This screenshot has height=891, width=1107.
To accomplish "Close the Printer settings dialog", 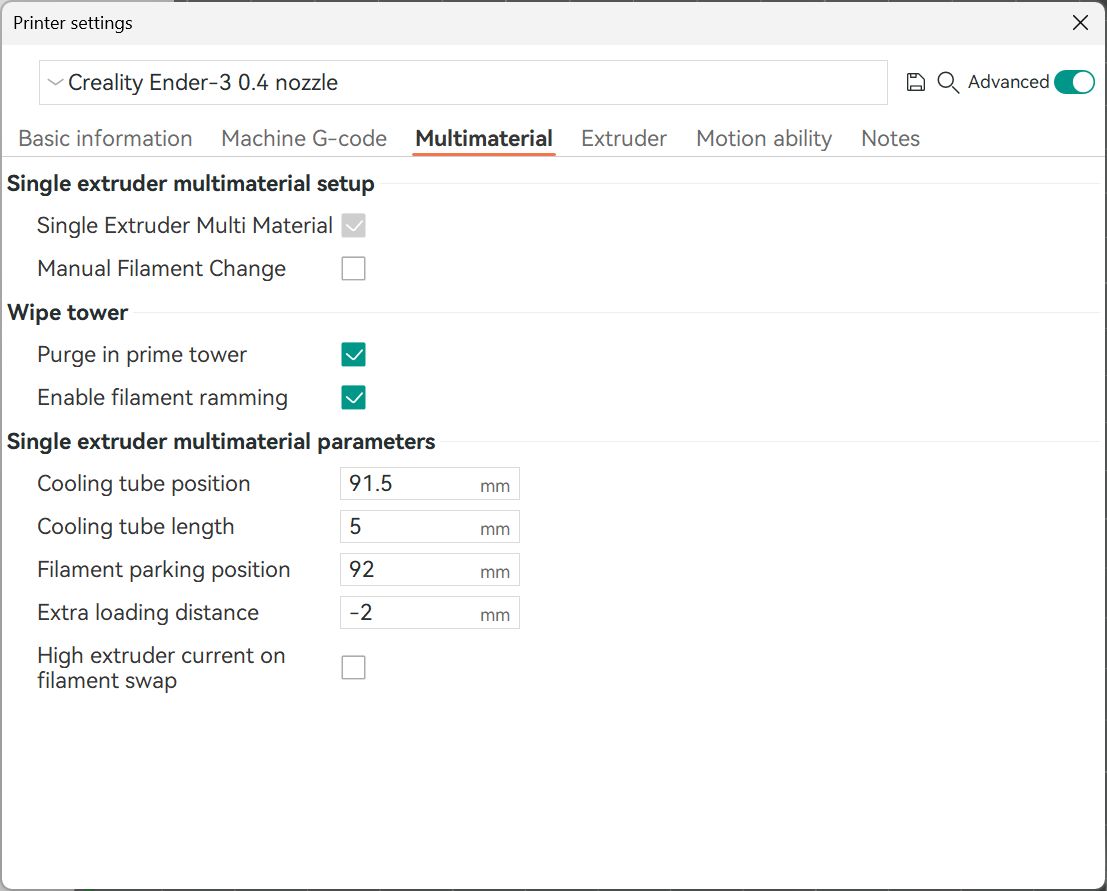I will point(1080,23).
